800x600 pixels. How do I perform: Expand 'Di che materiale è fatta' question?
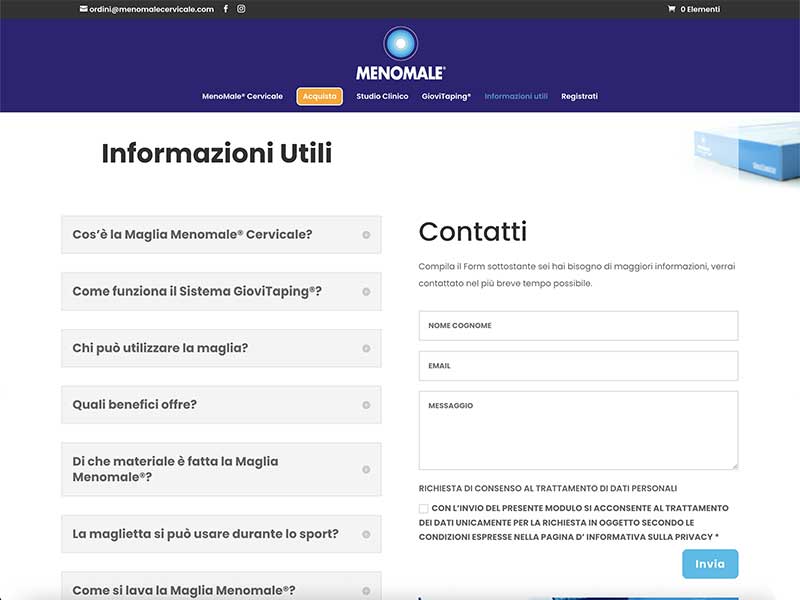point(176,469)
